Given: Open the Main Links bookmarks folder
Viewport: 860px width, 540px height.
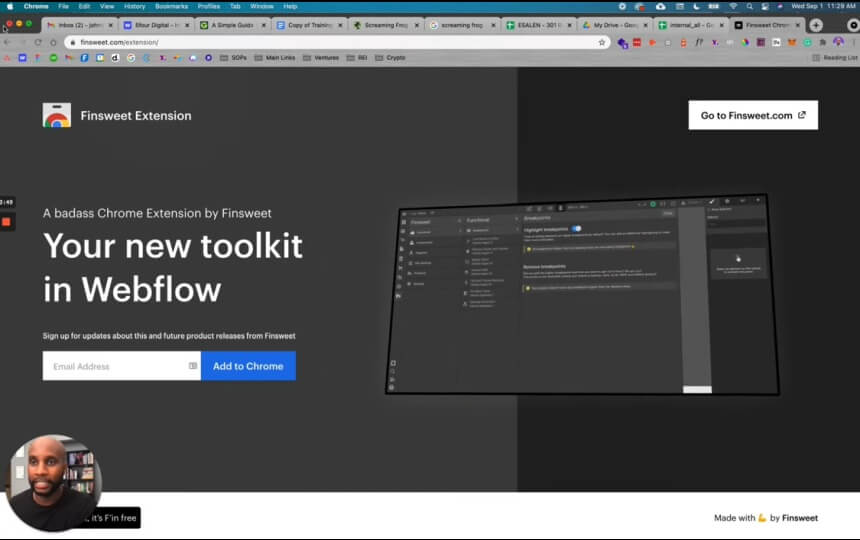Looking at the screenshot, I should click(x=275, y=58).
